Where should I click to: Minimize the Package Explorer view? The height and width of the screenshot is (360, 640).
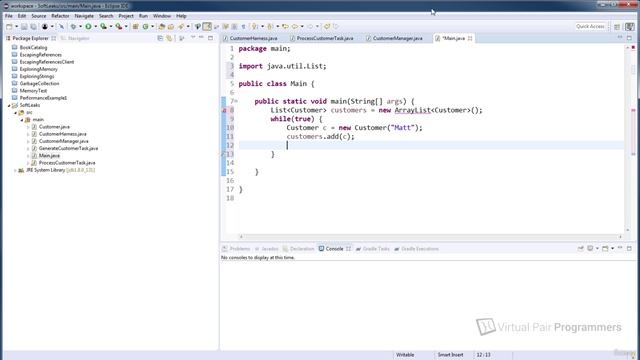201,38
